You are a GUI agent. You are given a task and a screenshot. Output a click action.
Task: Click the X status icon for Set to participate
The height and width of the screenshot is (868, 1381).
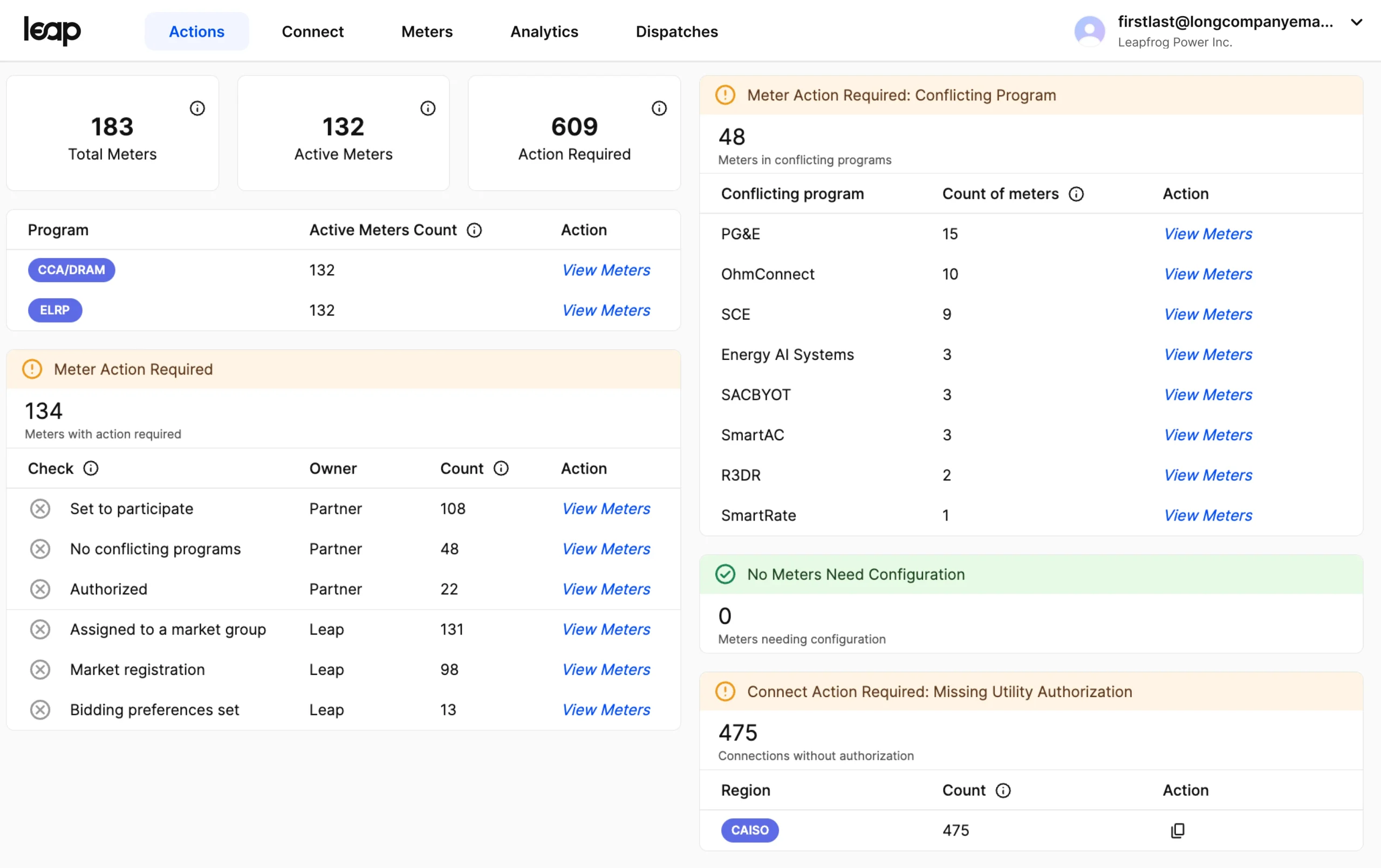click(40, 508)
